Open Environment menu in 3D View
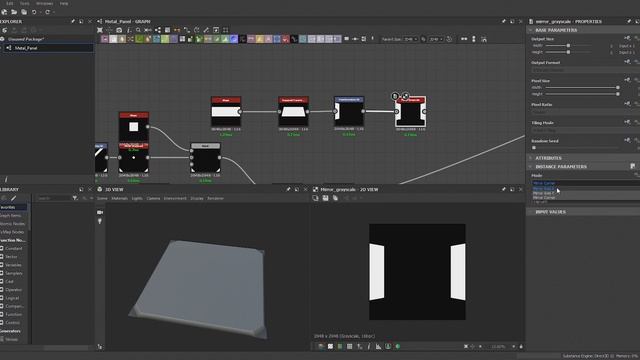The width and height of the screenshot is (640, 360). point(175,198)
